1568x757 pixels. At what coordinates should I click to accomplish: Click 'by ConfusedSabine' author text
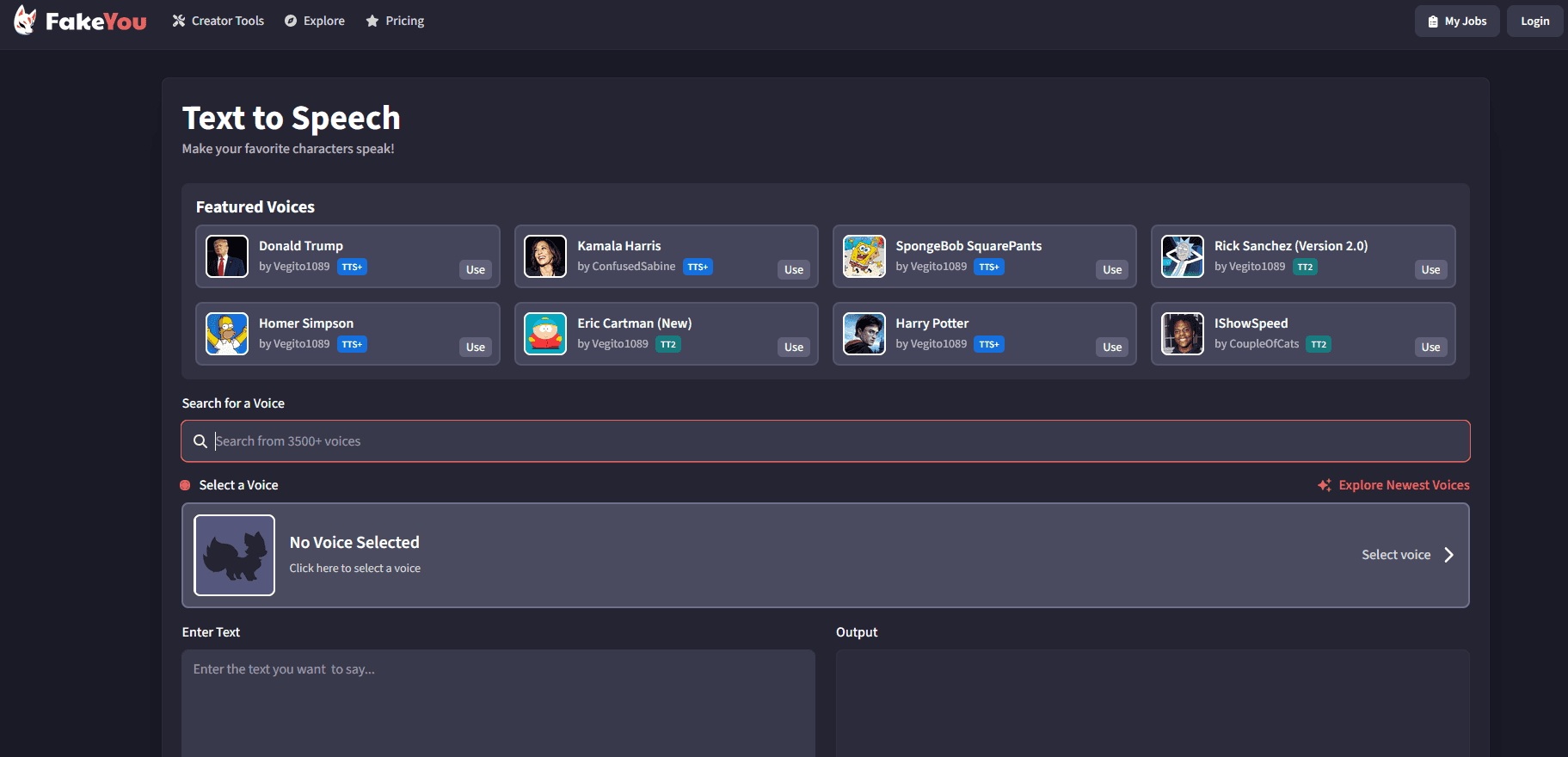click(x=626, y=267)
